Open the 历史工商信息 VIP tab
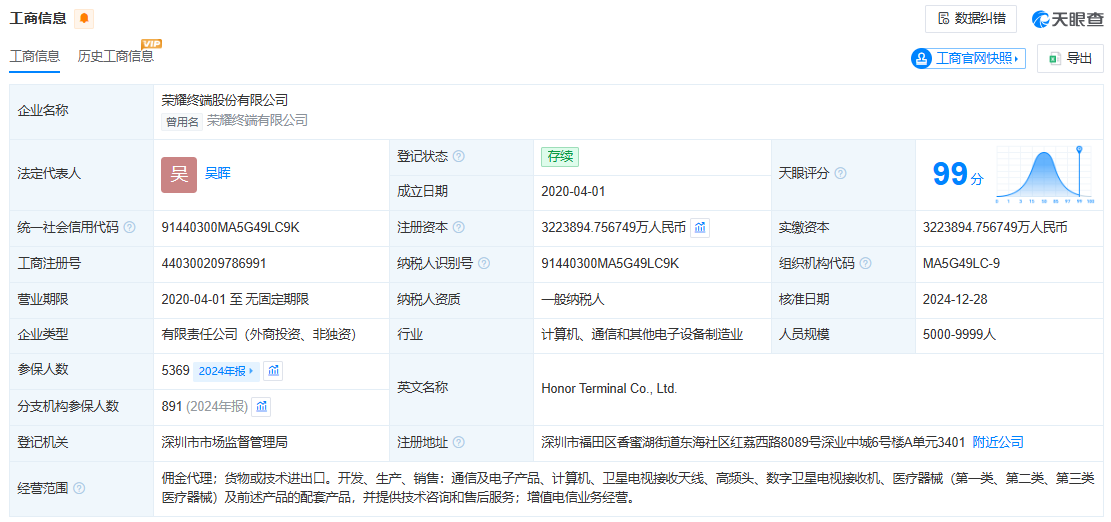1111x522 pixels. point(116,57)
